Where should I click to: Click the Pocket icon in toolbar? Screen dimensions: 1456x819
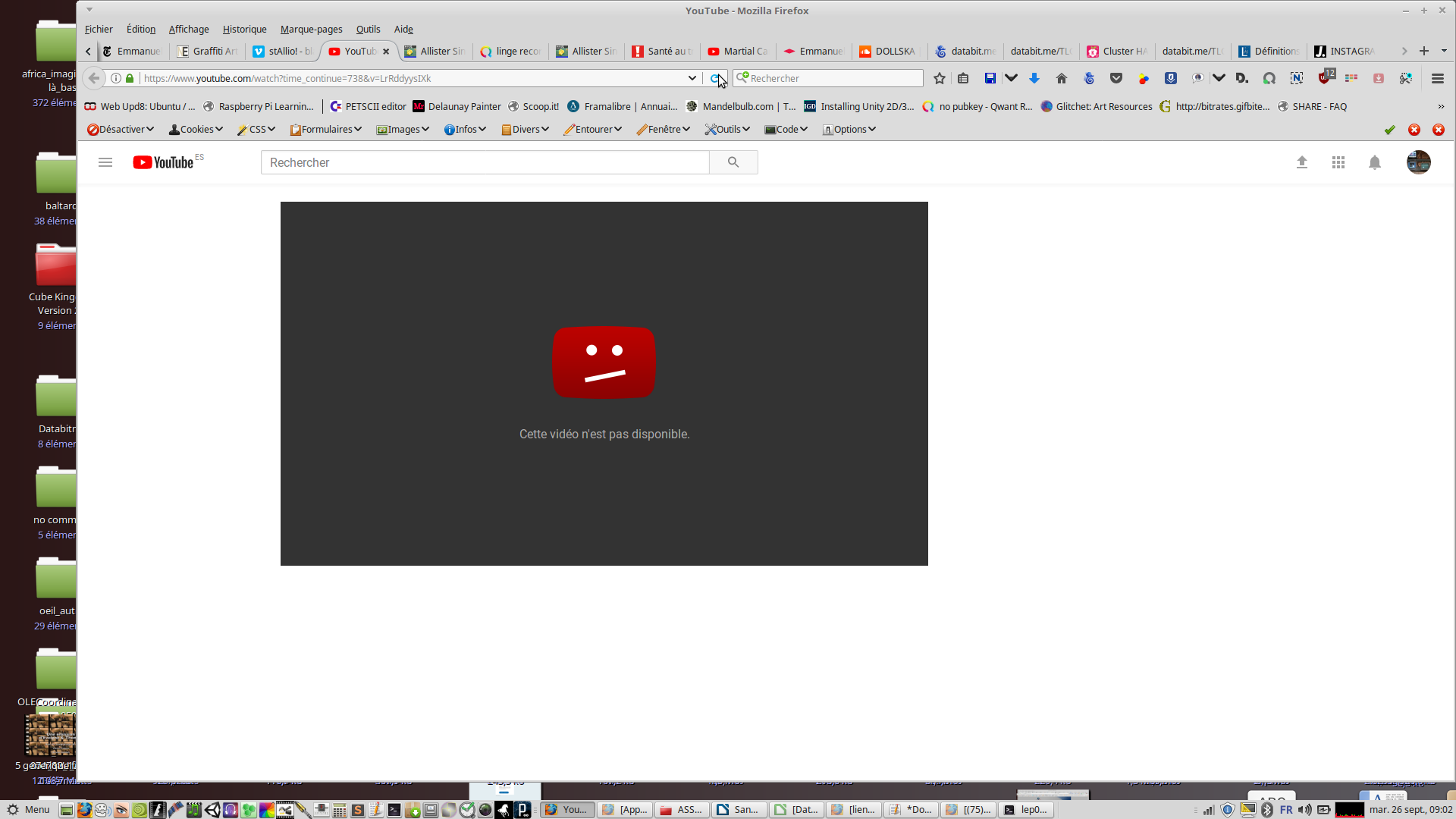[1116, 78]
